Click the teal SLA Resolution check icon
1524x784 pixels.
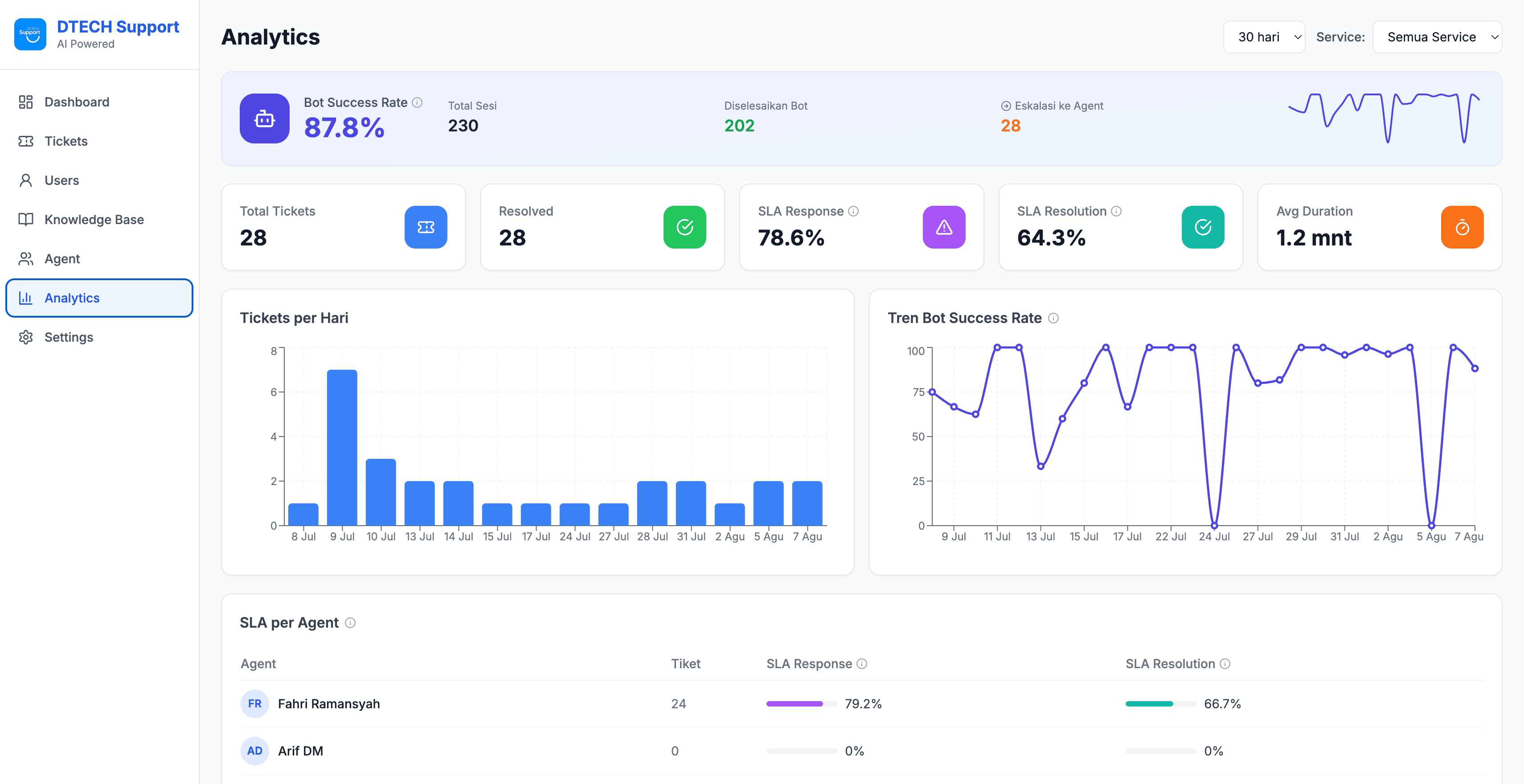1203,227
